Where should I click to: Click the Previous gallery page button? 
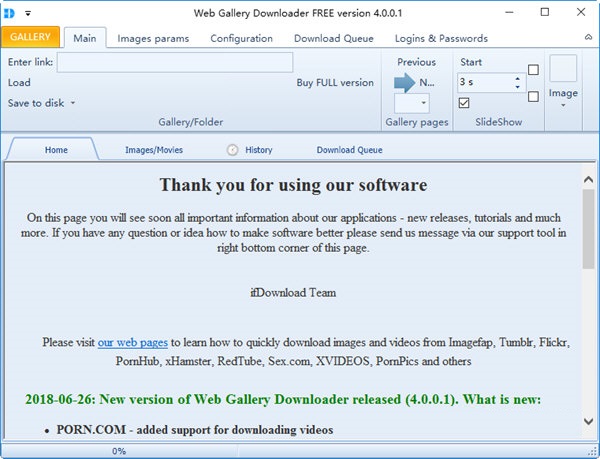pyautogui.click(x=416, y=62)
